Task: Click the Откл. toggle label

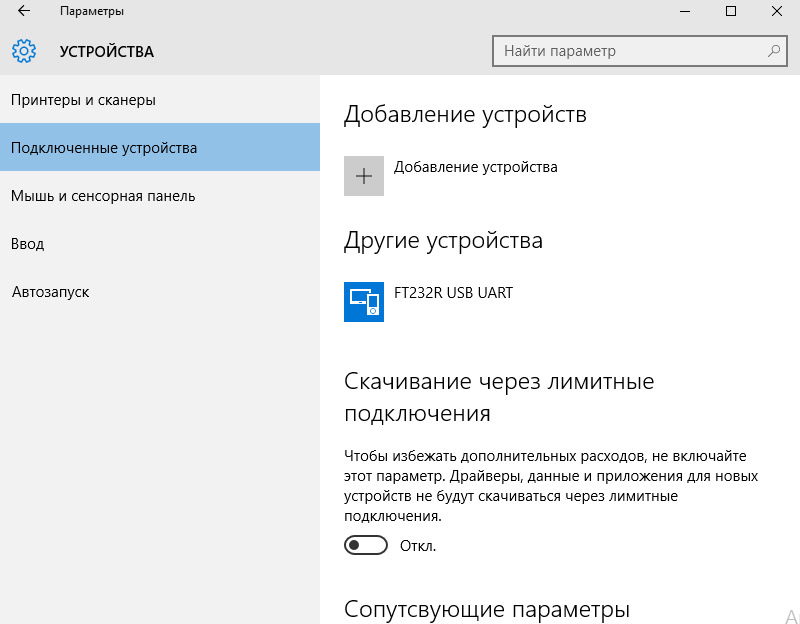Action: click(x=418, y=546)
